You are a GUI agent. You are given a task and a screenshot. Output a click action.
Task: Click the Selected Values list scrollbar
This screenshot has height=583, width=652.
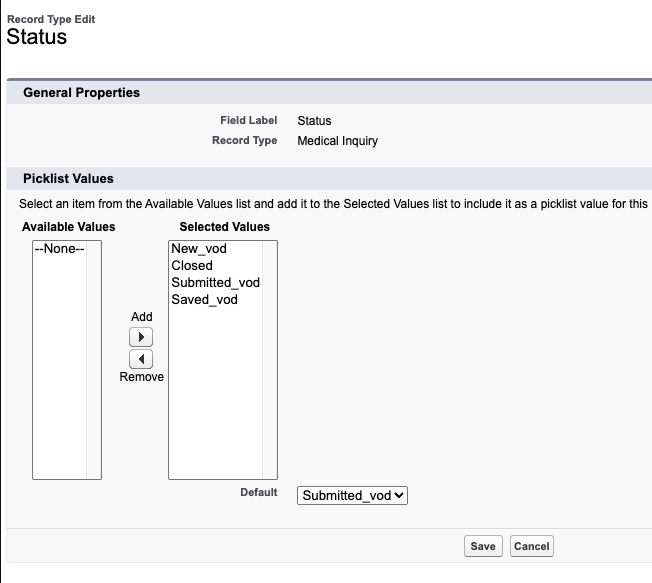pos(269,360)
